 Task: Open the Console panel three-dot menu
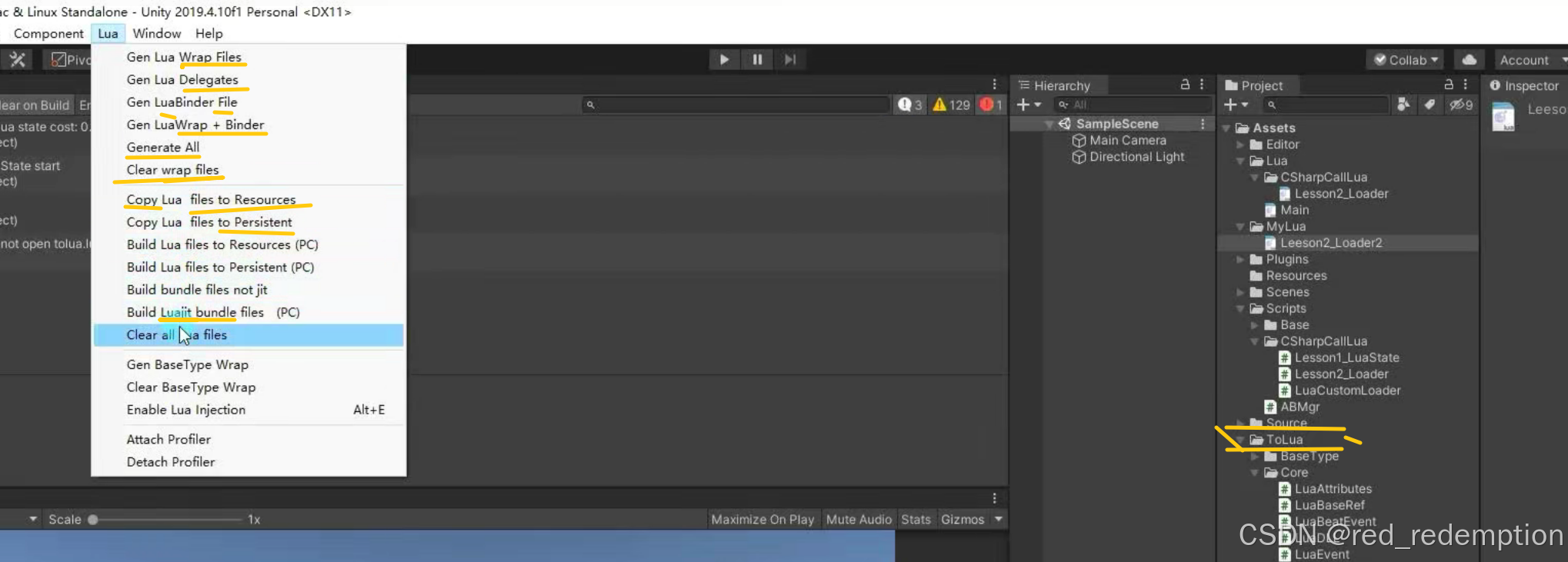click(x=994, y=85)
